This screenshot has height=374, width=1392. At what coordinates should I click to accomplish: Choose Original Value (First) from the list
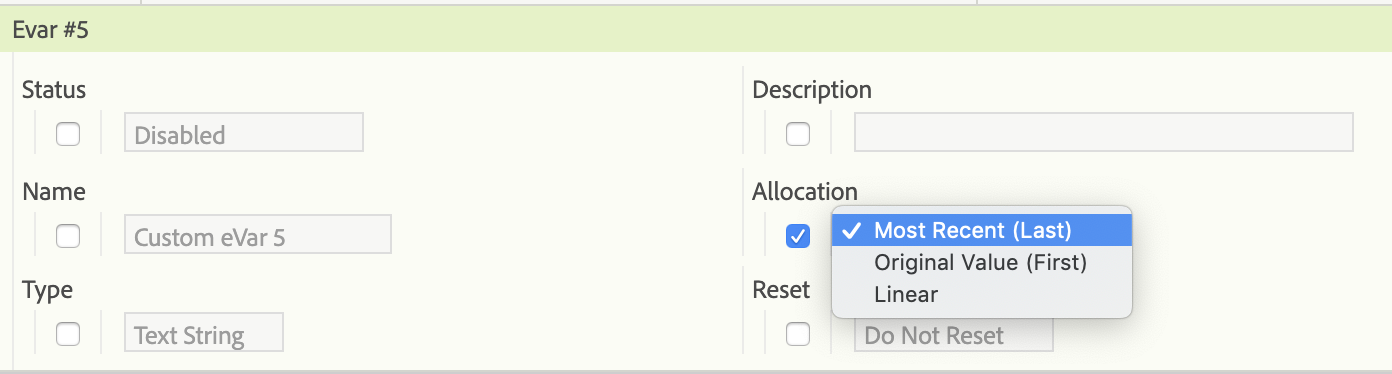coord(982,263)
